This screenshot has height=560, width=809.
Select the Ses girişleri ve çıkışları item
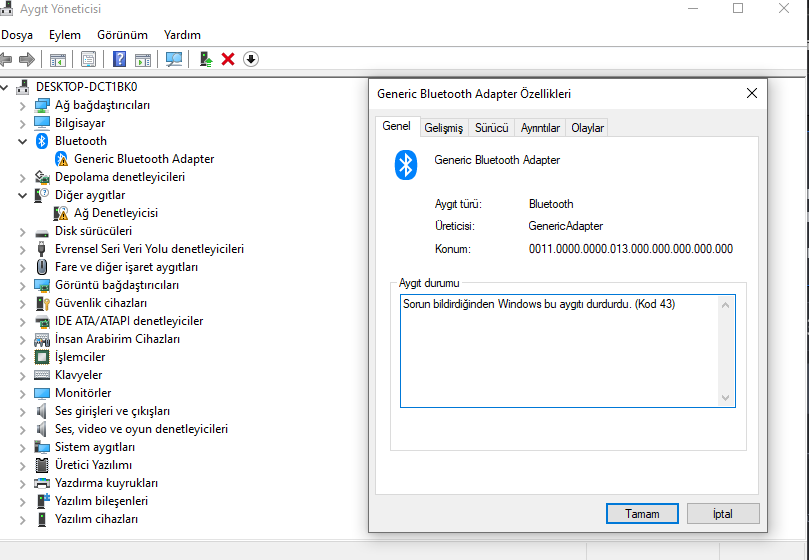(112, 411)
